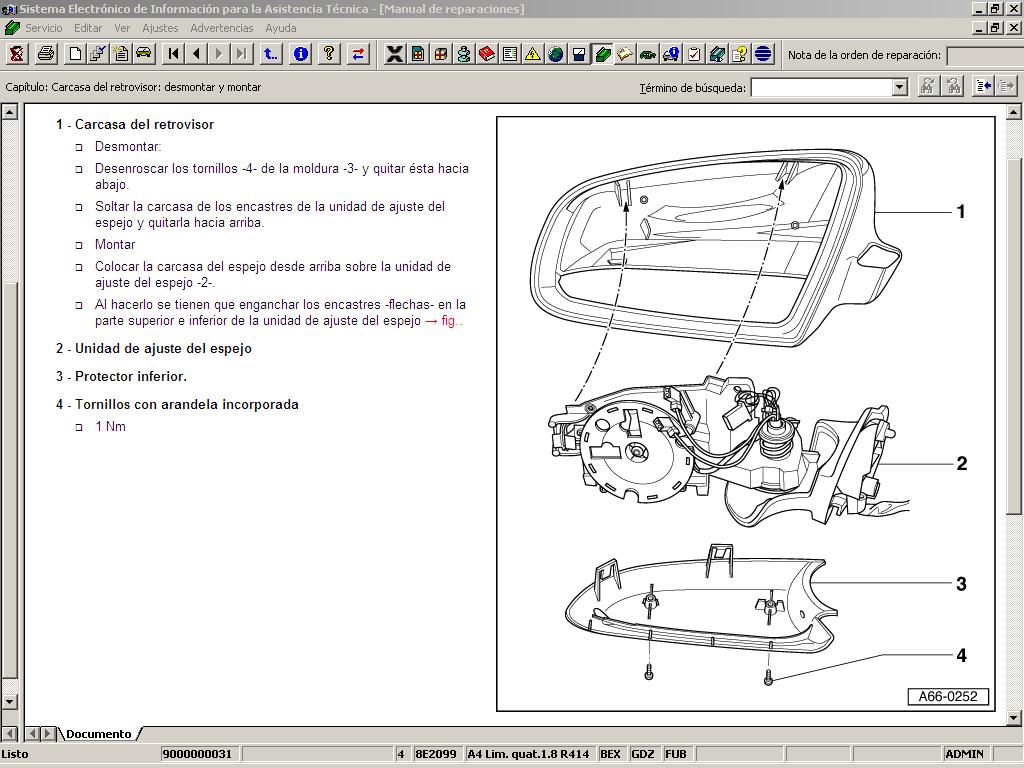Click heading Unidad de ajuste del espejo
Viewport: 1024px width, 768px height.
[x=163, y=348]
